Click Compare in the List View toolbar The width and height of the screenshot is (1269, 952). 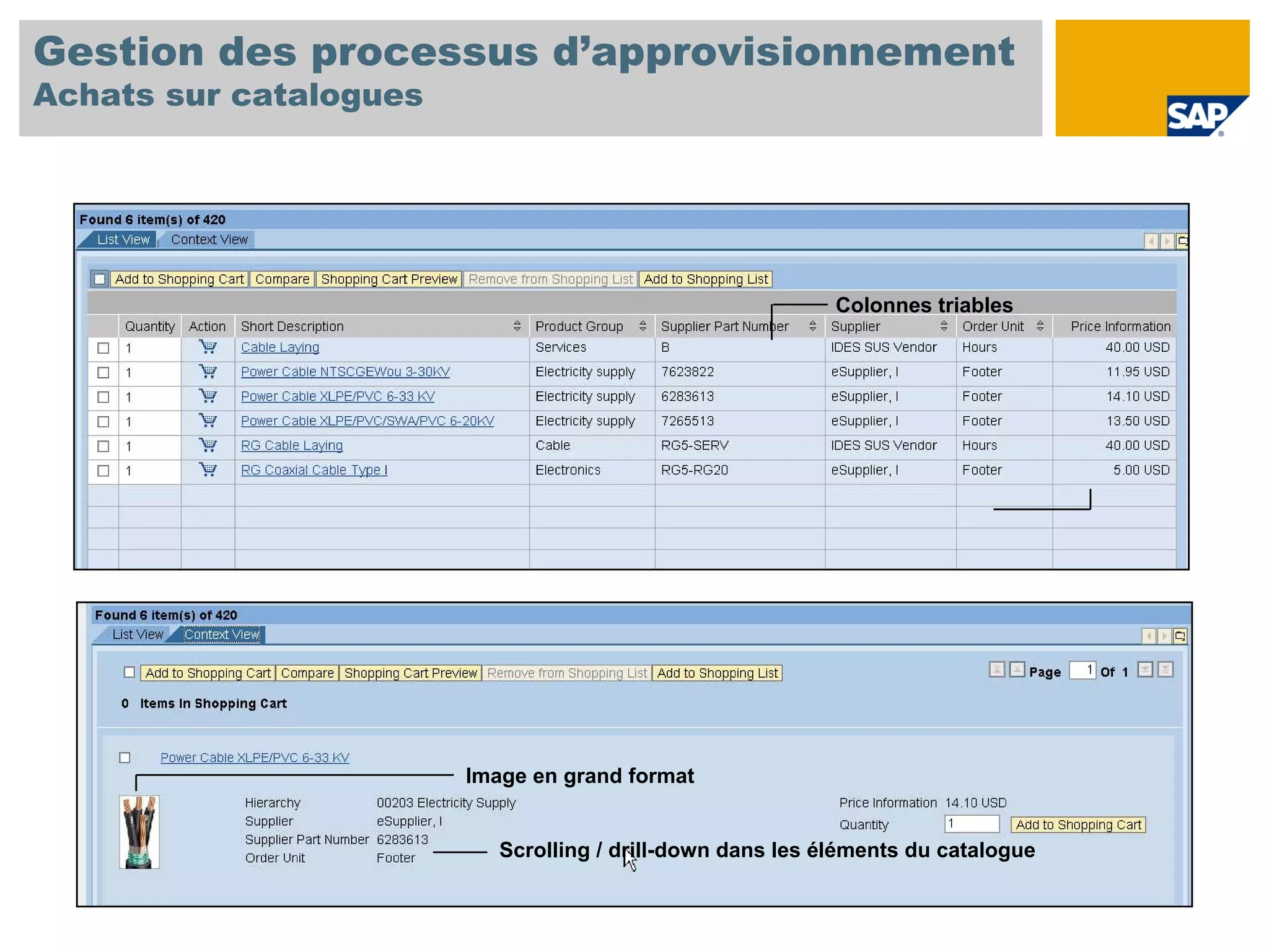click(x=282, y=279)
